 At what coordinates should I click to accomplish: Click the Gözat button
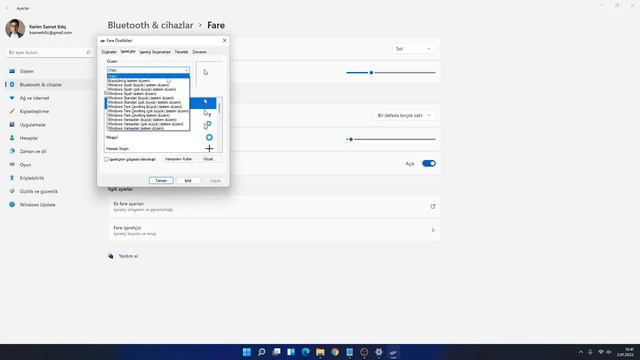[209, 159]
